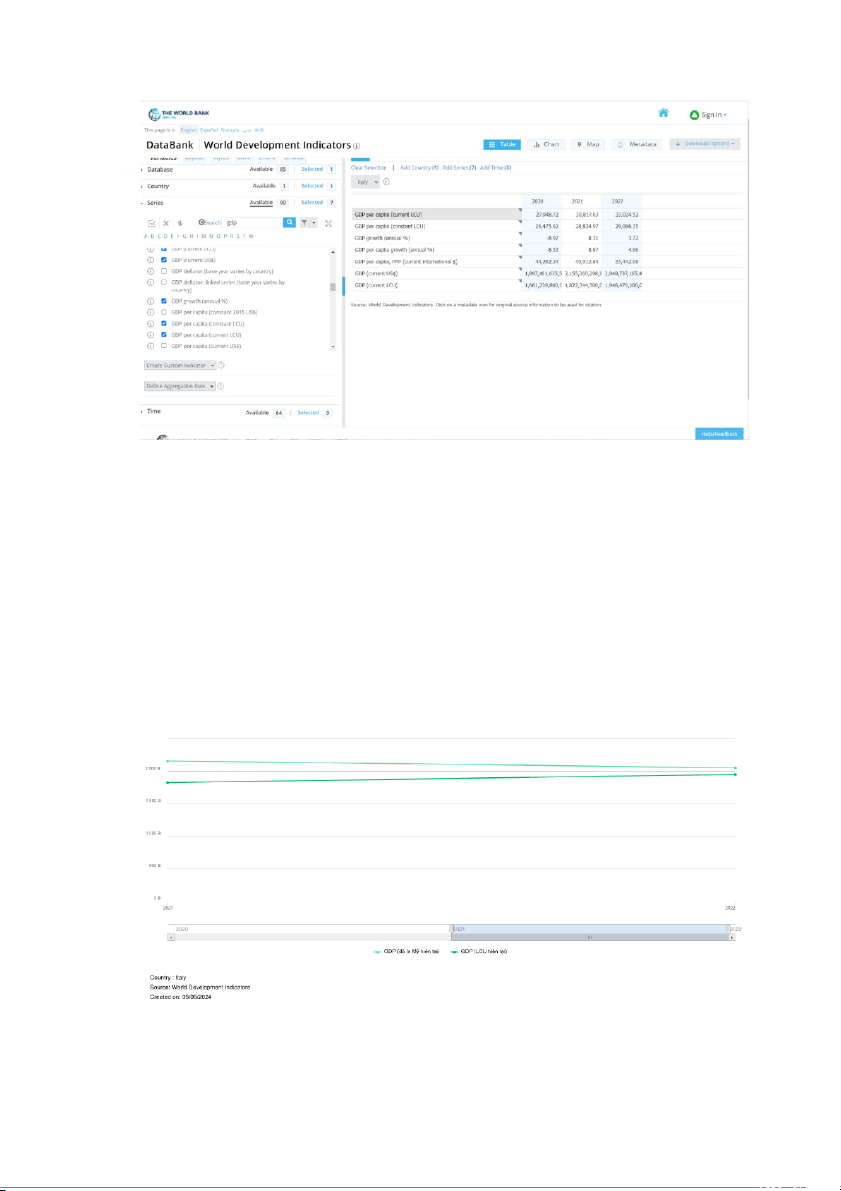Click the search magnifier button for series
Screen dimensions: 841x1191
pyautogui.click(x=290, y=222)
